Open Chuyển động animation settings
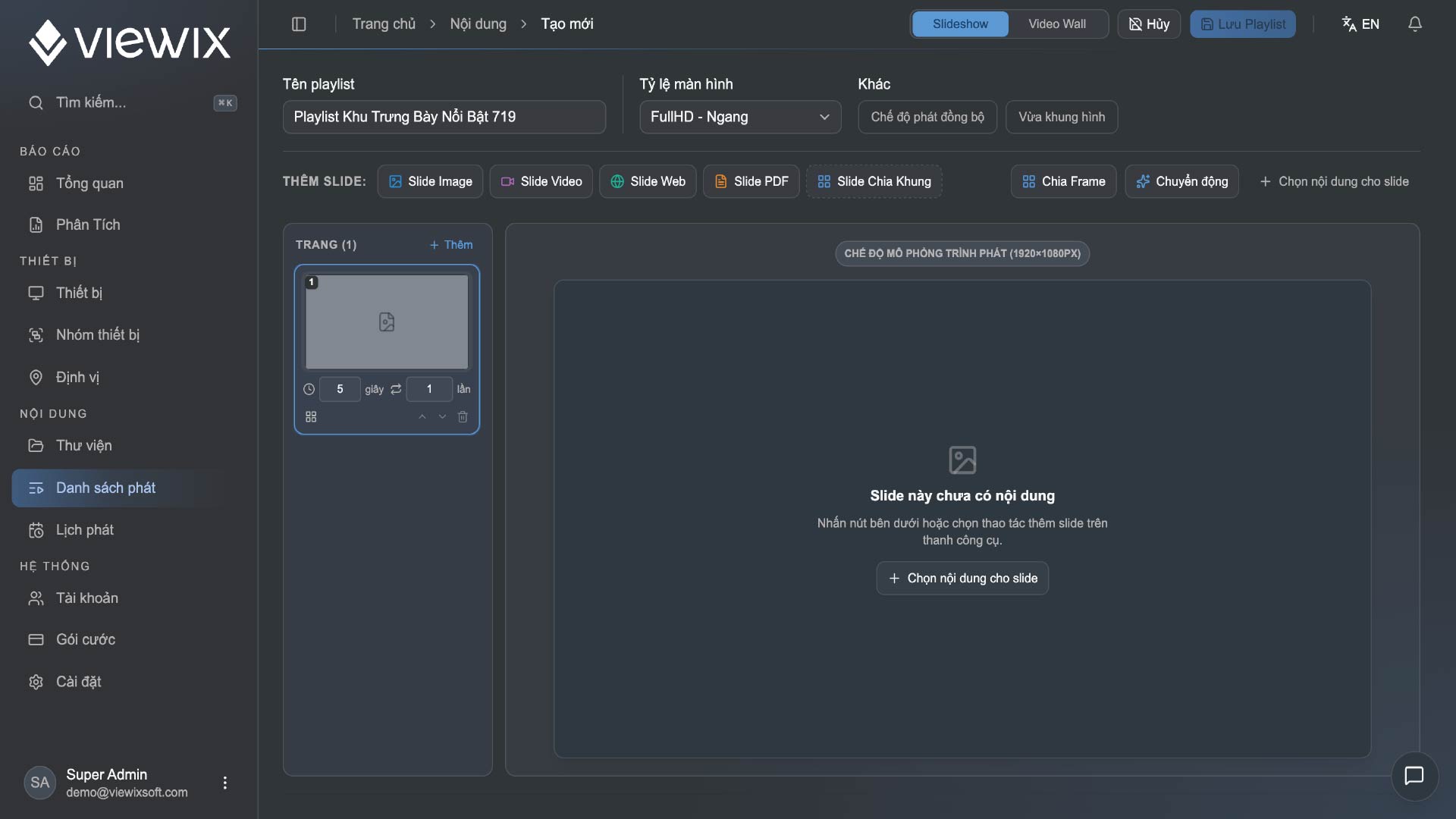This screenshot has width=1456, height=819. [x=1181, y=181]
